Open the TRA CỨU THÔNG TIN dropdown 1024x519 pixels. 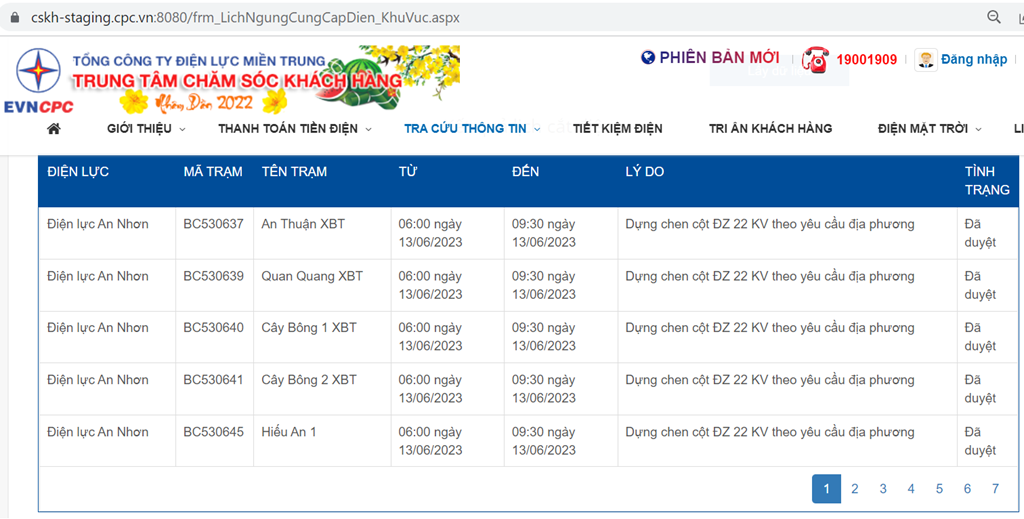(x=472, y=129)
